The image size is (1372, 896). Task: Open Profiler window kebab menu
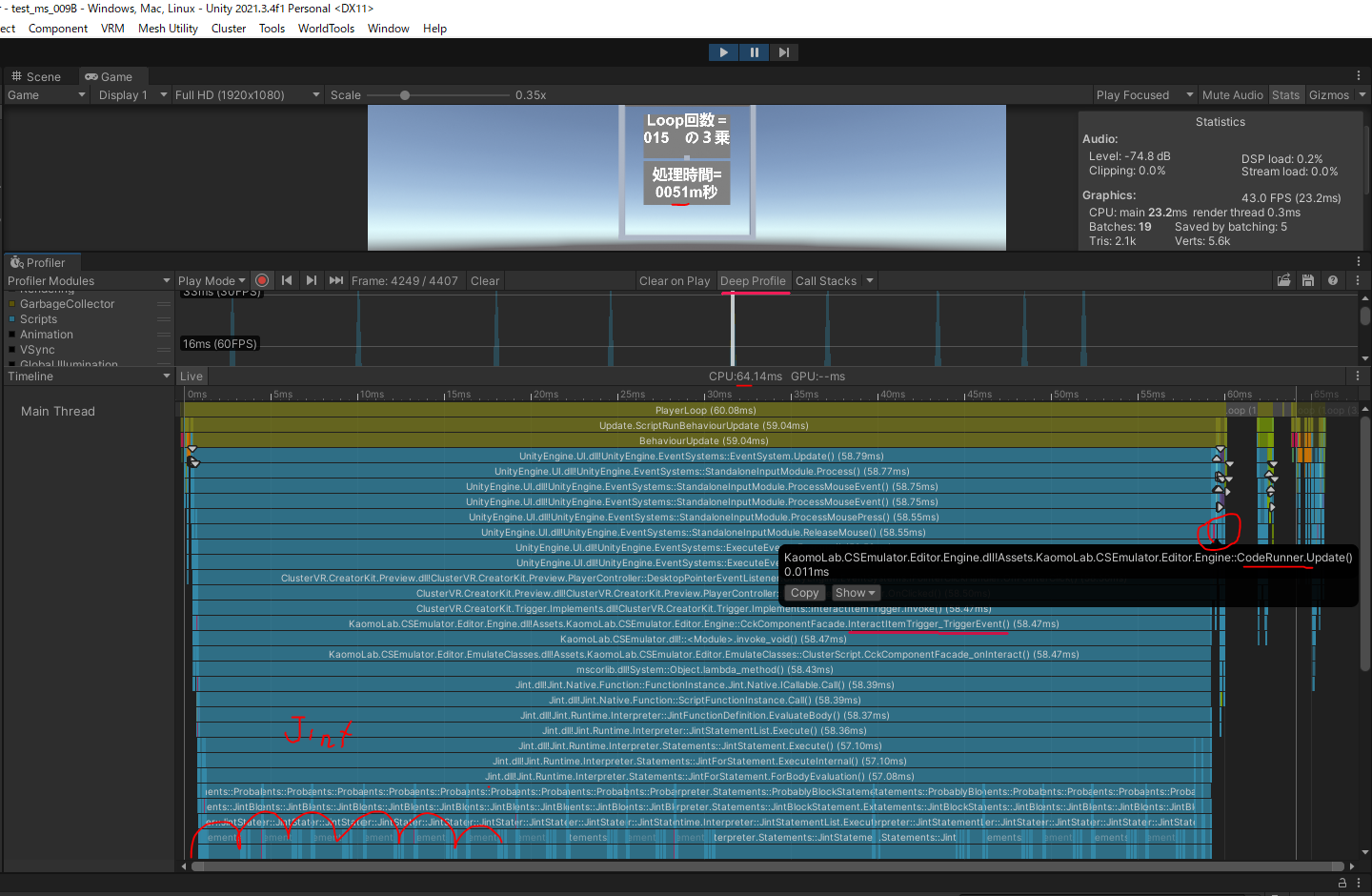(1359, 261)
